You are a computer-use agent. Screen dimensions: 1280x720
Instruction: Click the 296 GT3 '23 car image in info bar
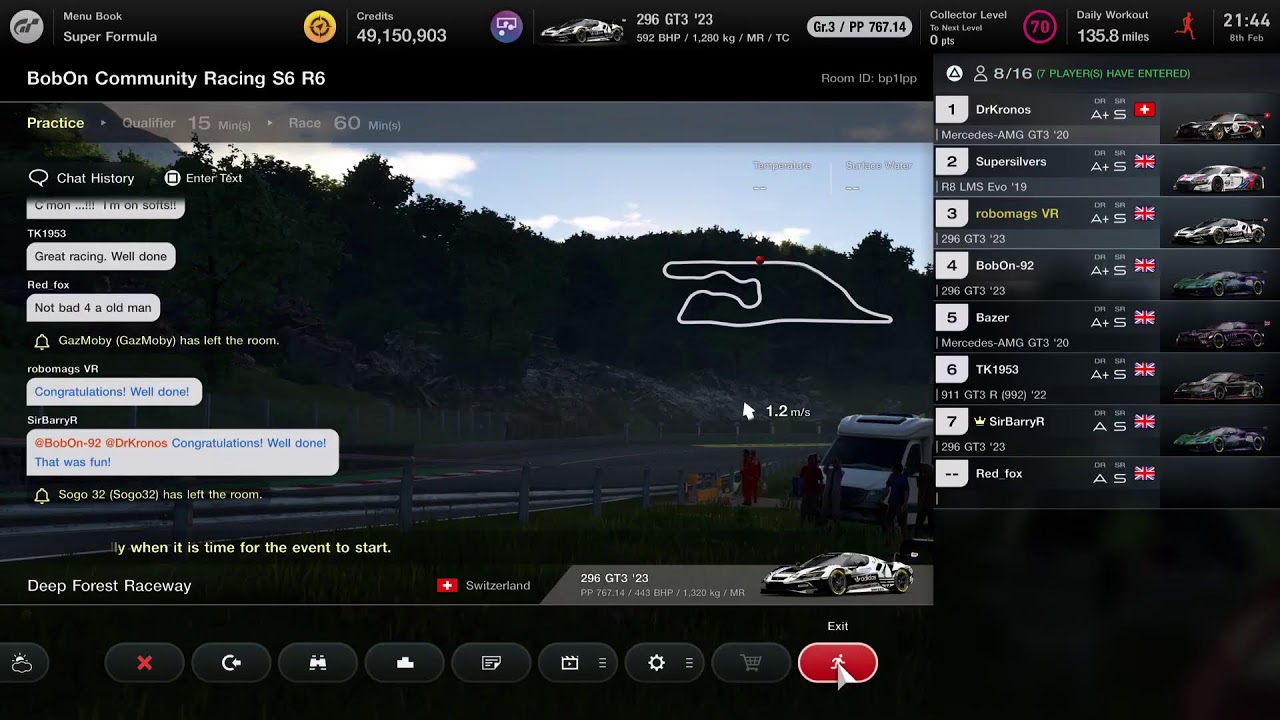pyautogui.click(x=838, y=574)
